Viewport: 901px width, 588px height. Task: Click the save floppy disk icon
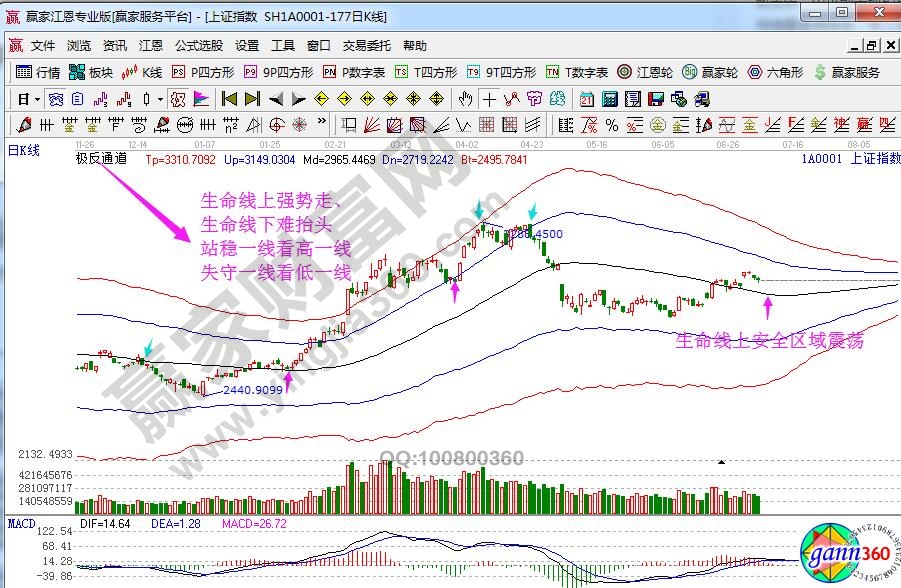click(x=656, y=99)
